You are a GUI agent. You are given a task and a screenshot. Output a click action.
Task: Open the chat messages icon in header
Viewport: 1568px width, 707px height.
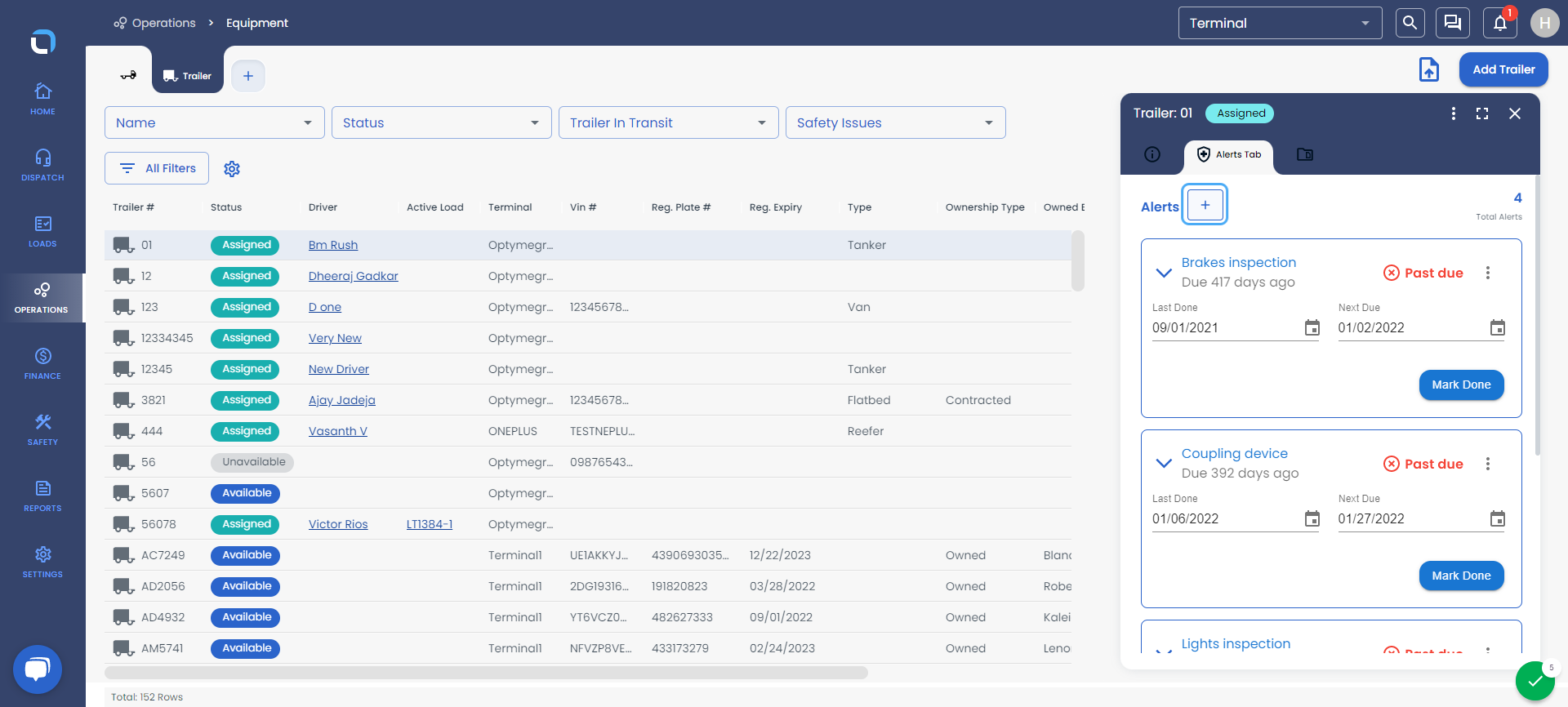coord(1453,23)
